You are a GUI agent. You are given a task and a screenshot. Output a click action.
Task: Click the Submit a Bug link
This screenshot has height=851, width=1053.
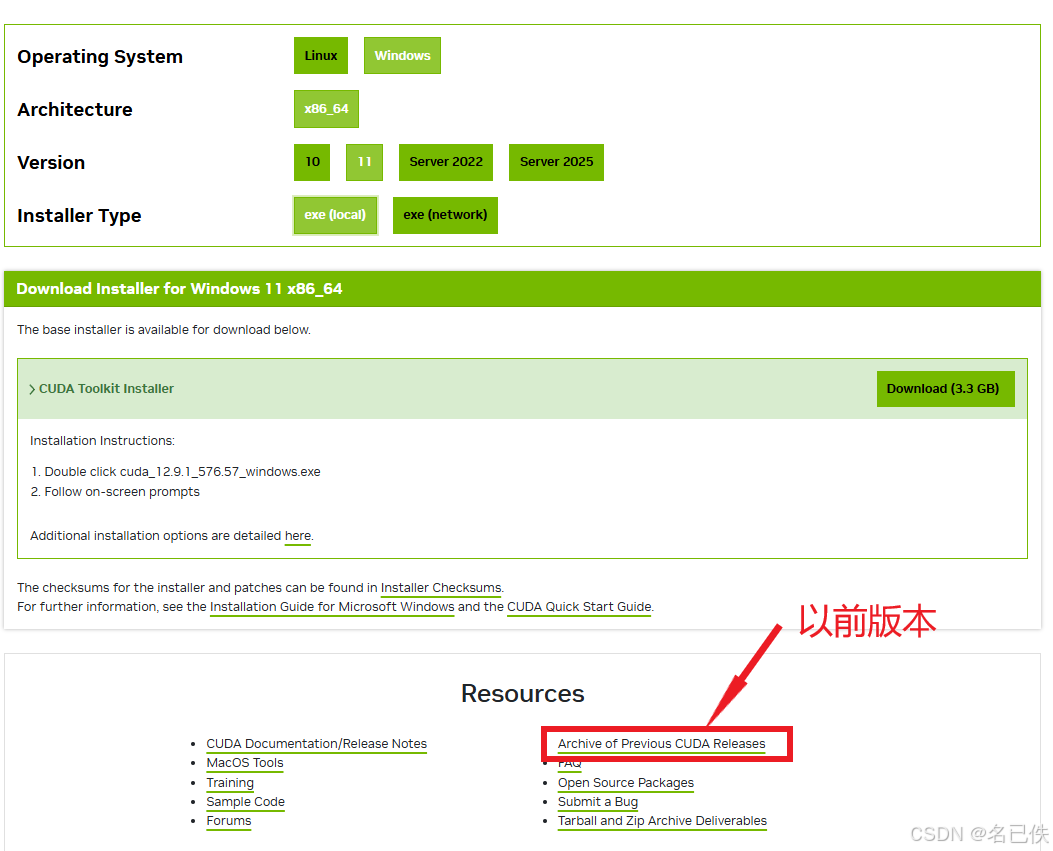tap(598, 802)
